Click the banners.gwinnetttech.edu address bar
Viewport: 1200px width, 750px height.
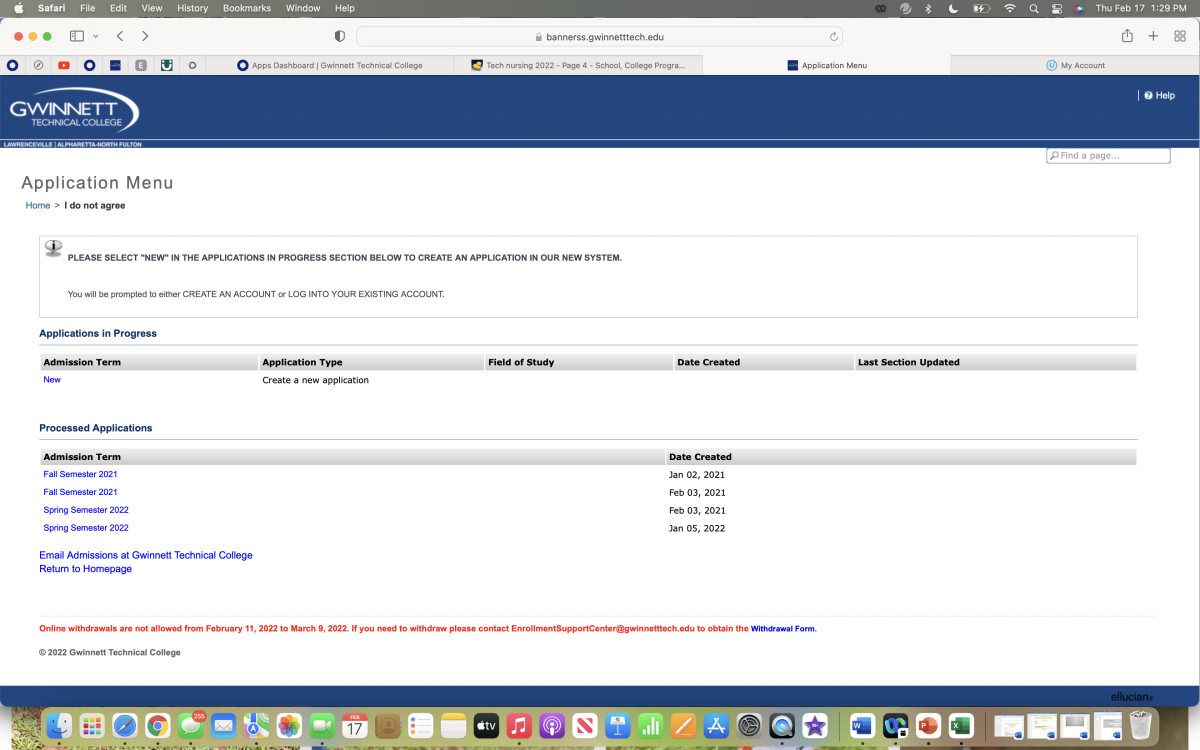click(599, 37)
